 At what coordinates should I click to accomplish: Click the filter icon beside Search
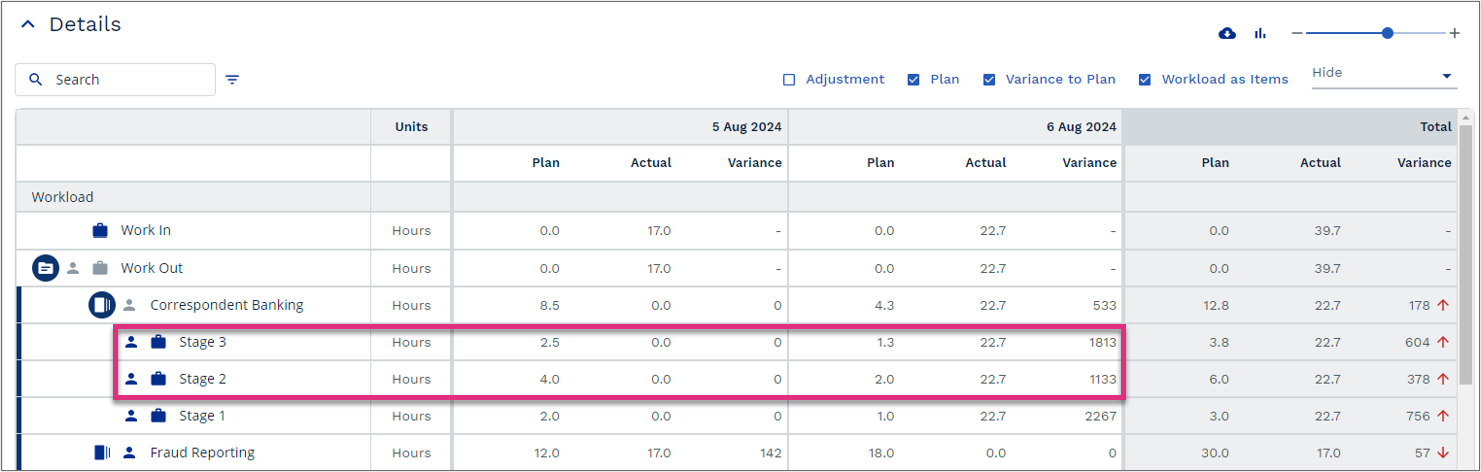click(x=232, y=80)
